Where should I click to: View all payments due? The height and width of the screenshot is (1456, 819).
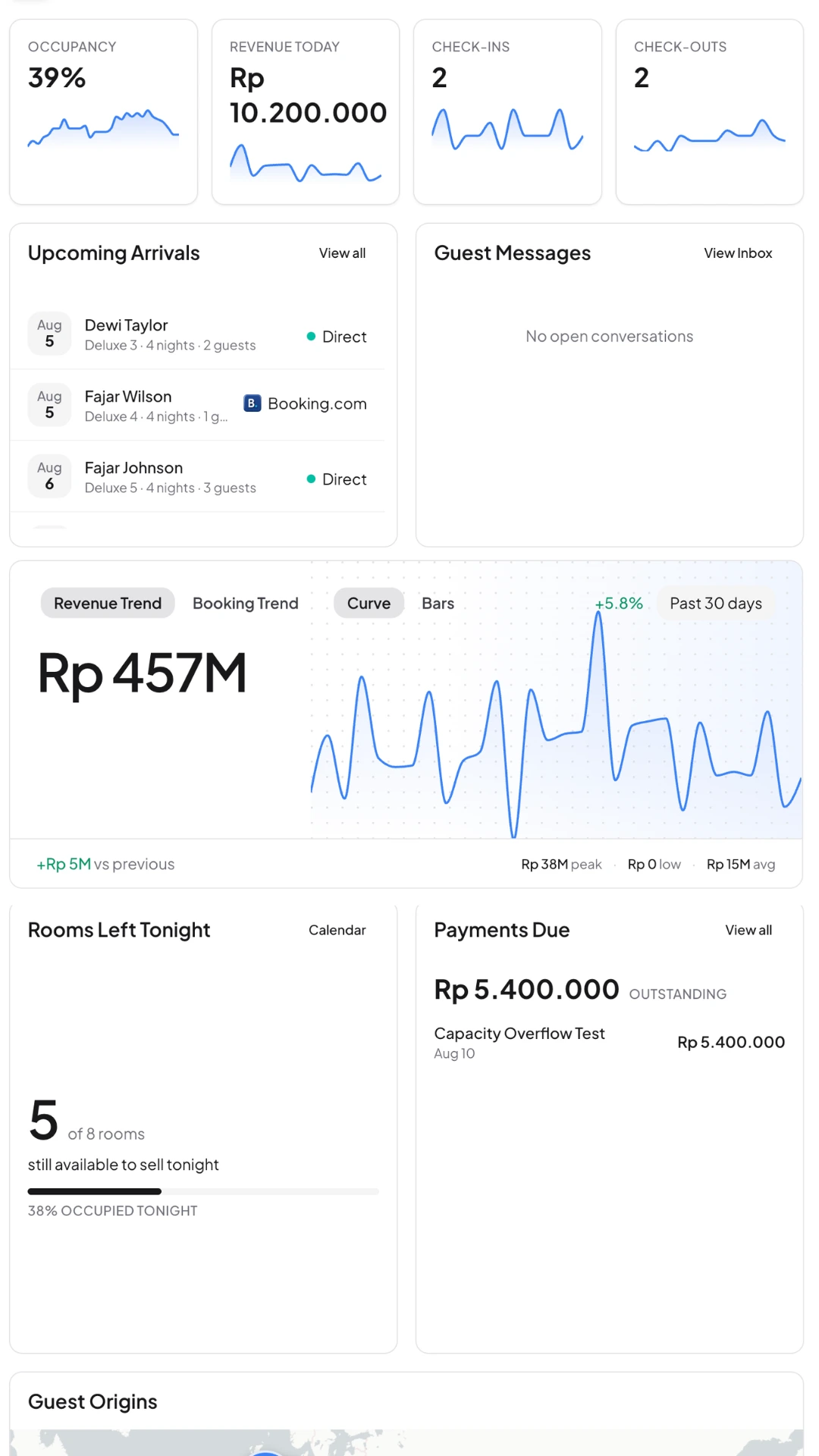tap(748, 930)
